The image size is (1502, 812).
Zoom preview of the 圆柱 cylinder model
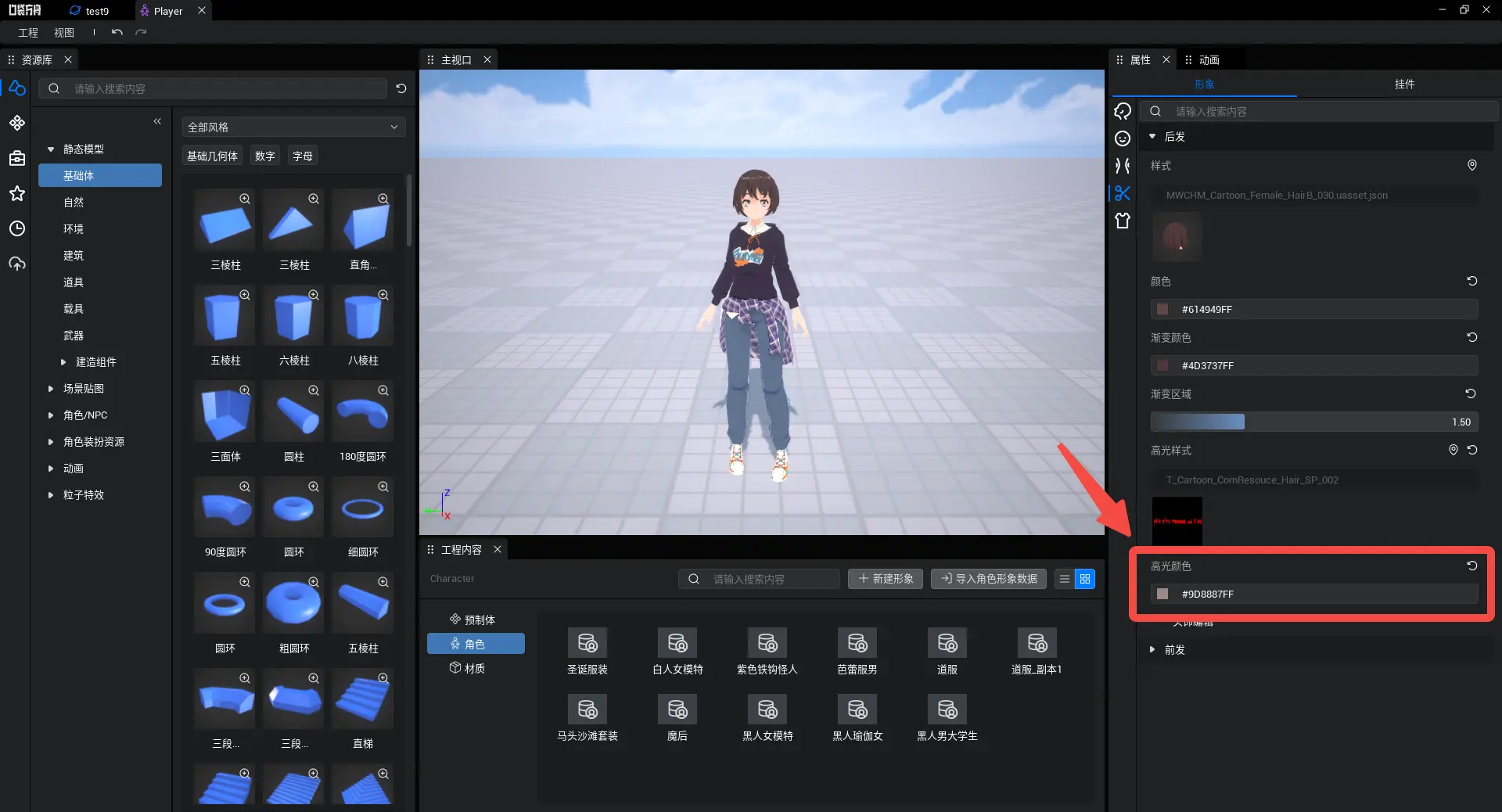pyautogui.click(x=314, y=390)
